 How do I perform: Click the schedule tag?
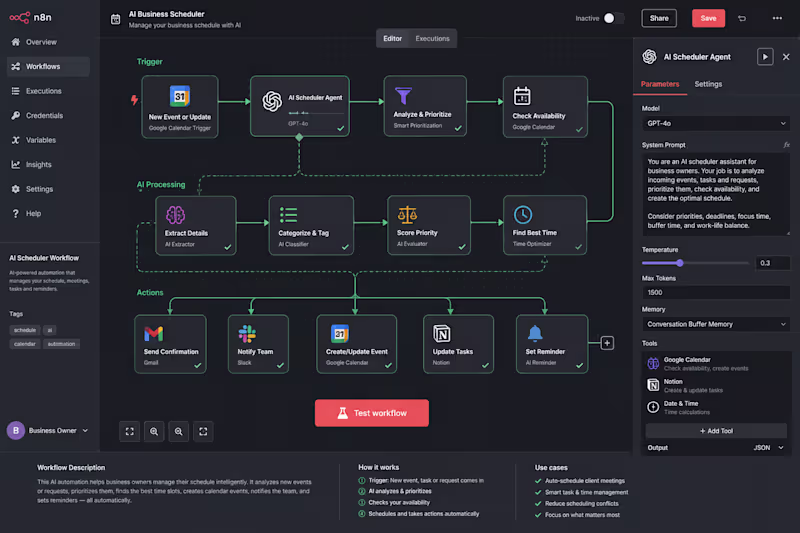click(24, 330)
